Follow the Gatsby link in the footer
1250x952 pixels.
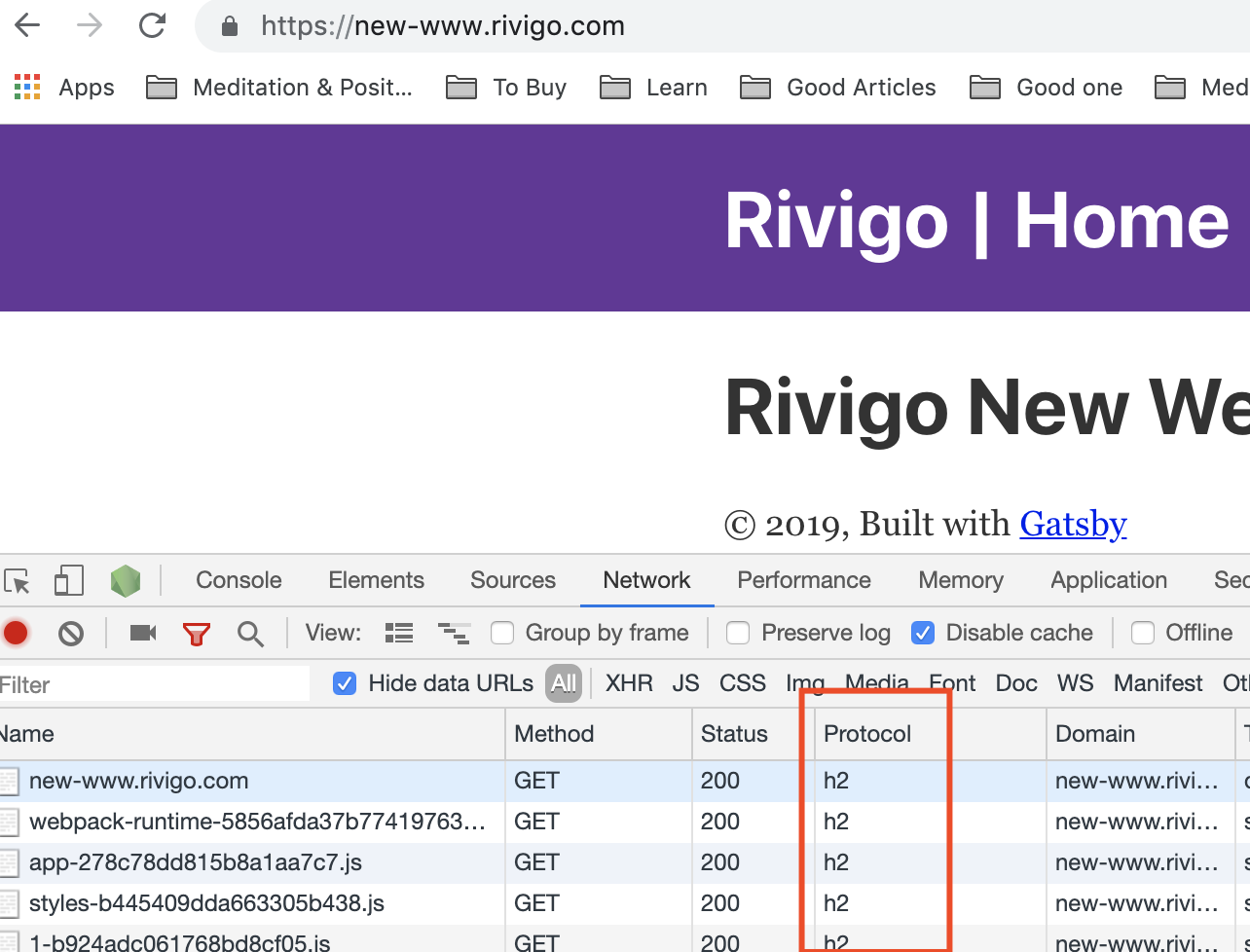tap(1073, 524)
